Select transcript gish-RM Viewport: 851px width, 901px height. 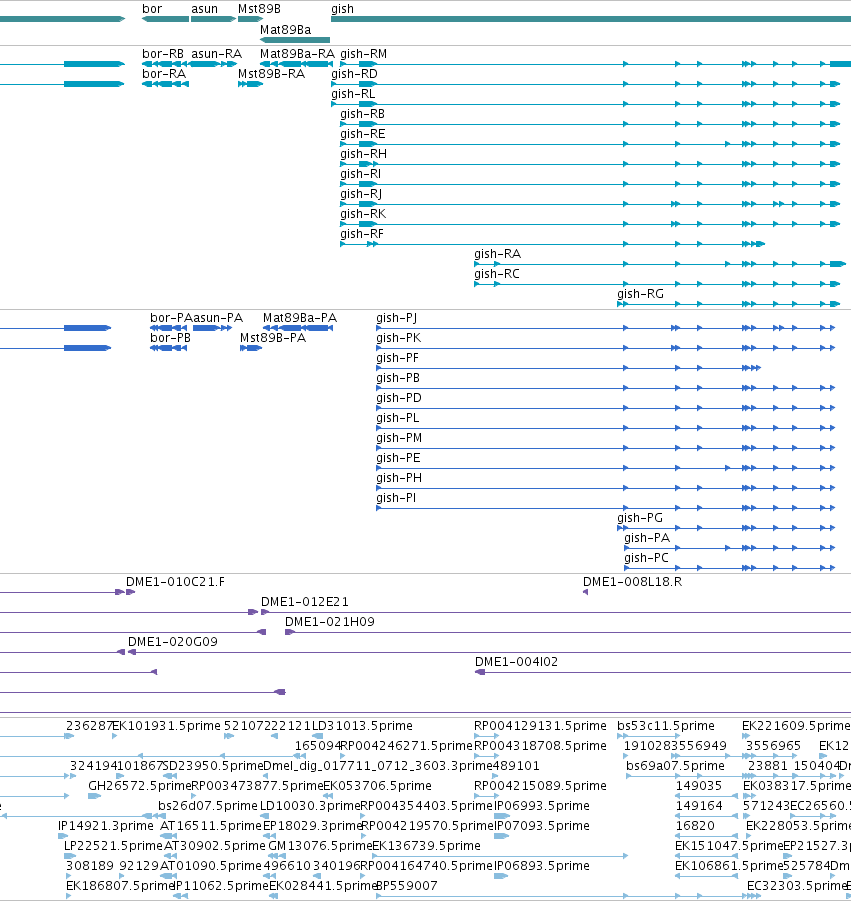[x=364, y=54]
